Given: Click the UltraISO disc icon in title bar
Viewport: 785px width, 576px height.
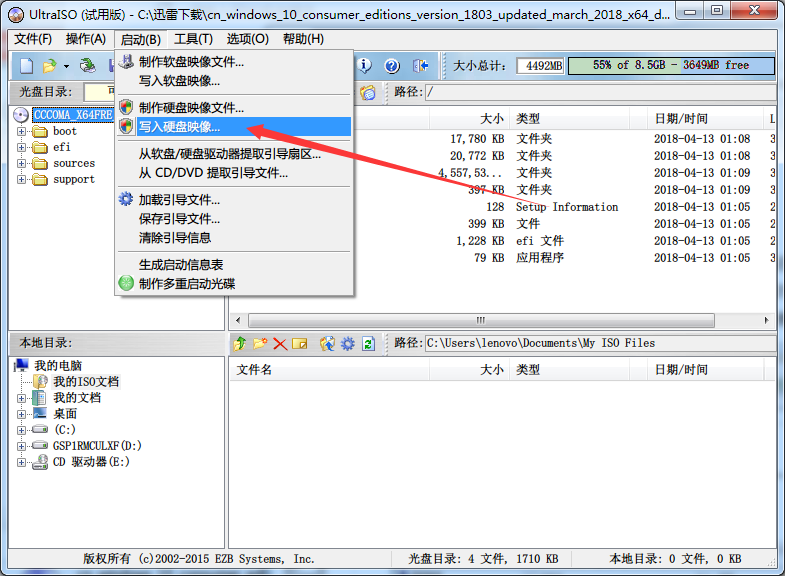Looking at the screenshot, I should (x=16, y=15).
